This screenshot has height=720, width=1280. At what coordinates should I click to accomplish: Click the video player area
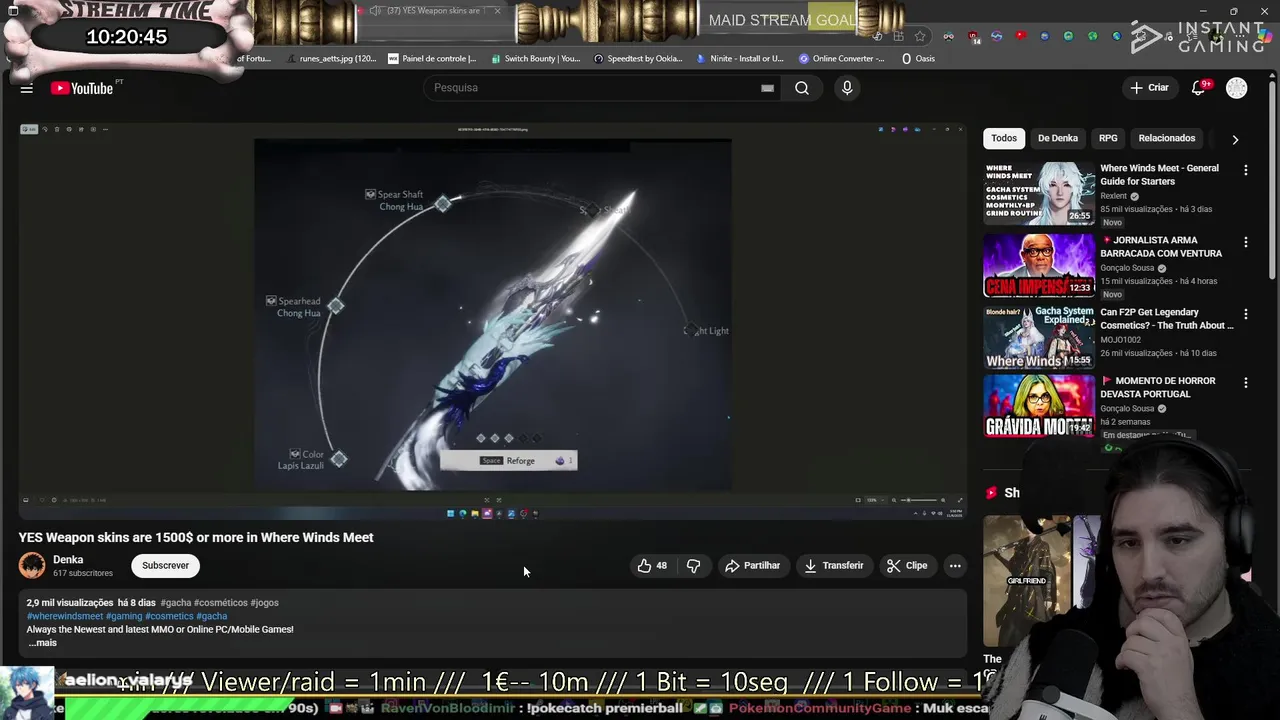pyautogui.click(x=493, y=320)
